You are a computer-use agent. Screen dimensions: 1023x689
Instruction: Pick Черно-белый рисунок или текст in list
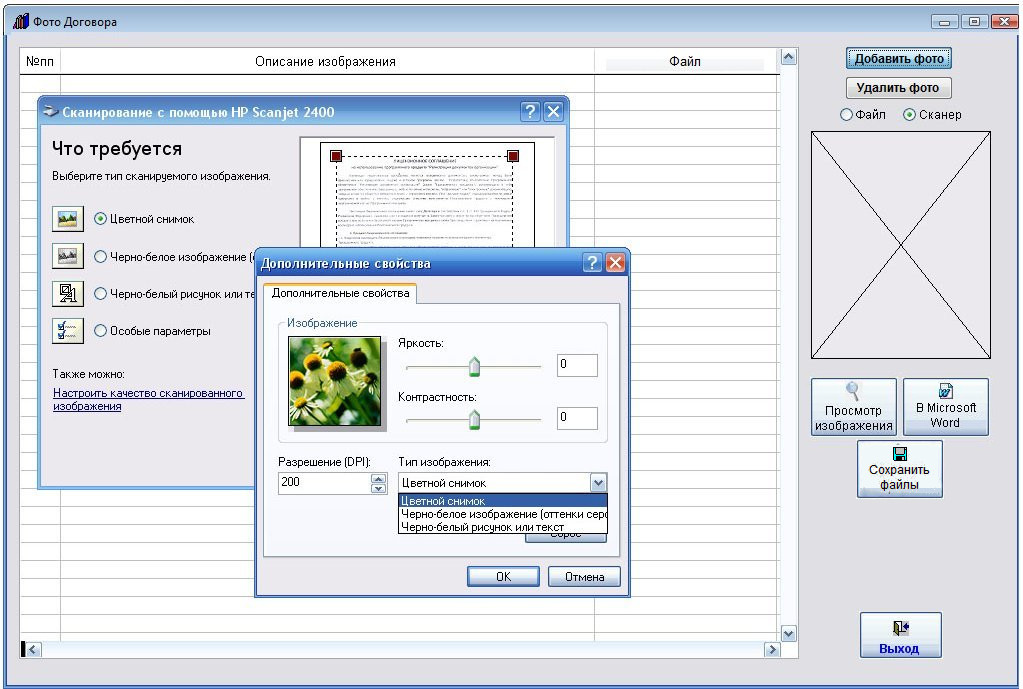click(502, 527)
